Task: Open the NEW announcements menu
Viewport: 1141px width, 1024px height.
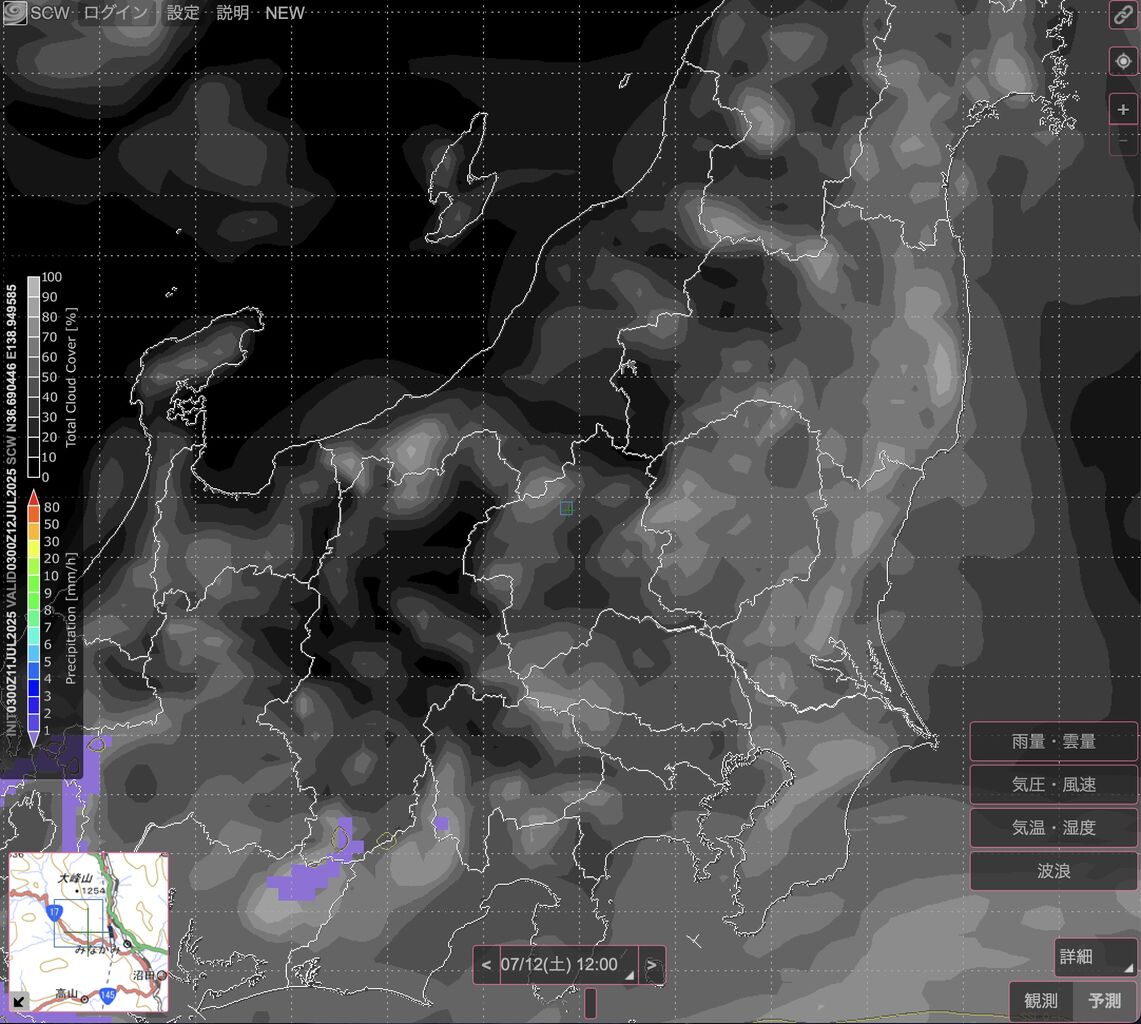Action: 285,13
